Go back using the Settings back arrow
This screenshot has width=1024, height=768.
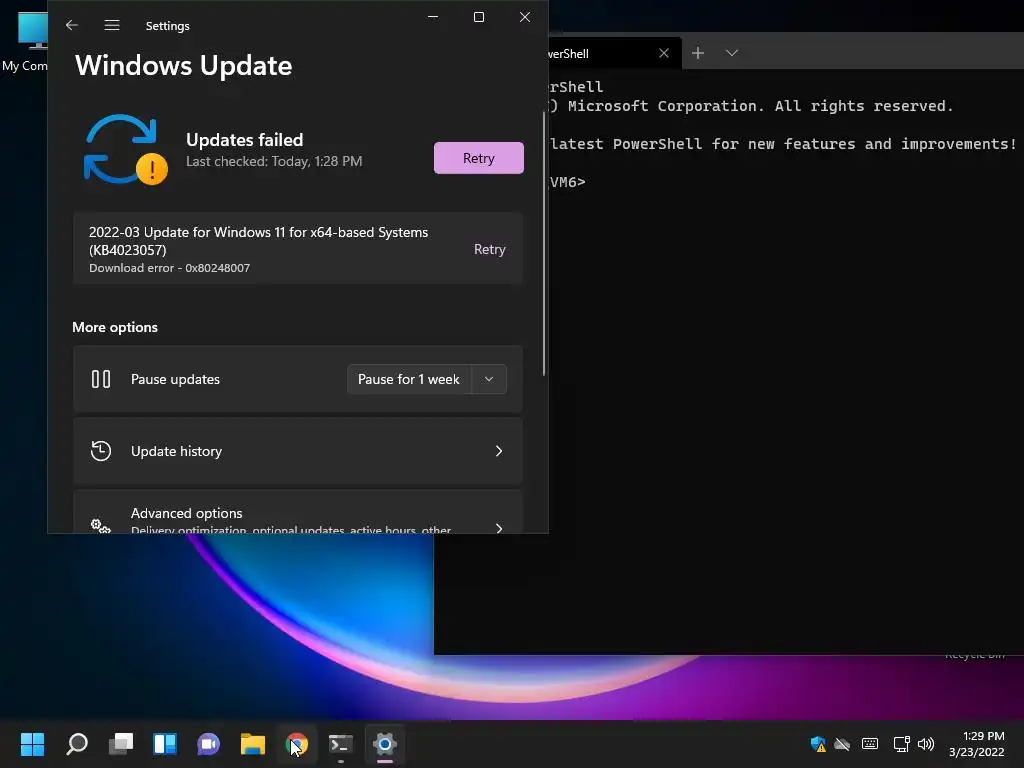pos(72,25)
